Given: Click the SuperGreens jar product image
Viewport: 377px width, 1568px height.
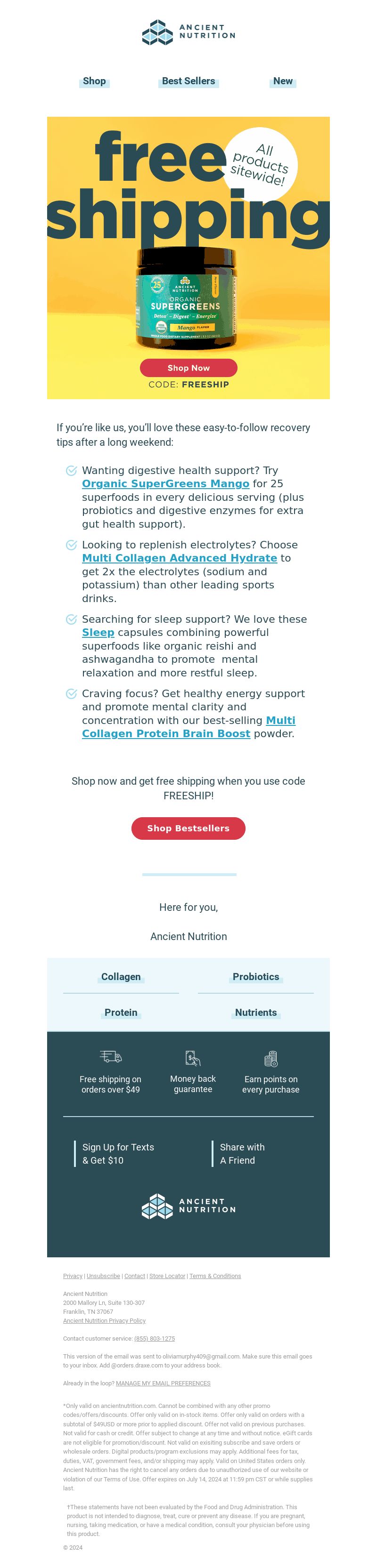Looking at the screenshot, I should click(186, 298).
